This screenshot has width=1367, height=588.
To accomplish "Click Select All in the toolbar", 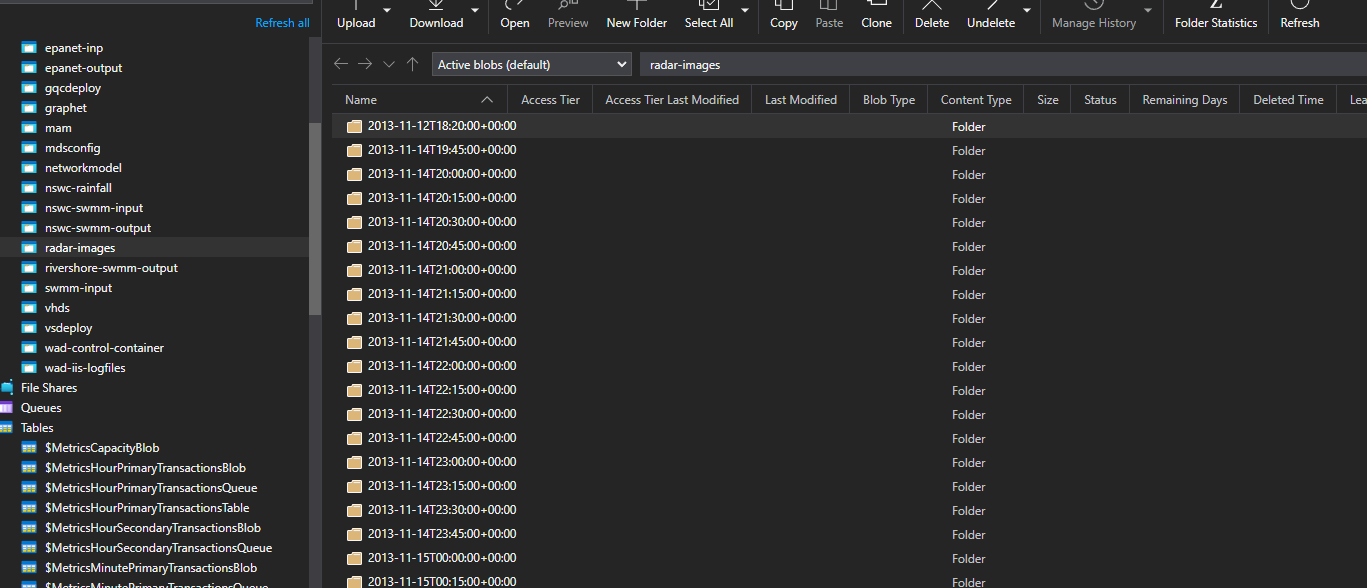I will point(708,16).
